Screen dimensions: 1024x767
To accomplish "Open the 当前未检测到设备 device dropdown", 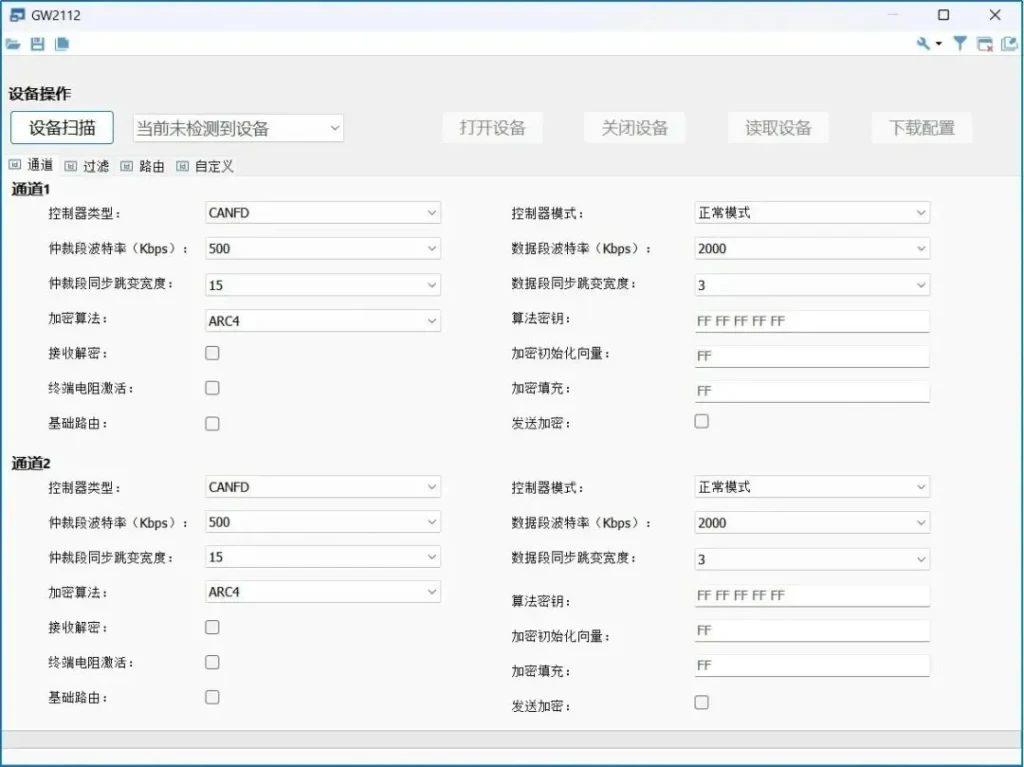I will pyautogui.click(x=238, y=128).
